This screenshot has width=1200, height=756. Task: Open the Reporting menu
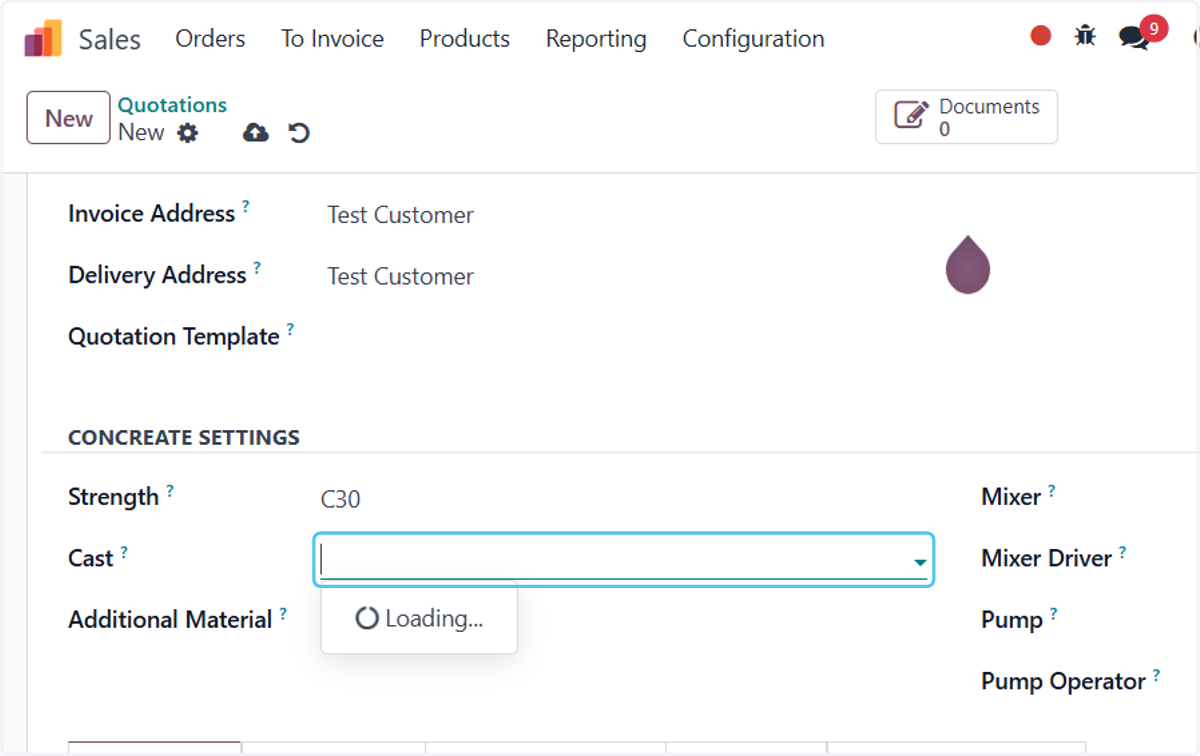tap(596, 39)
